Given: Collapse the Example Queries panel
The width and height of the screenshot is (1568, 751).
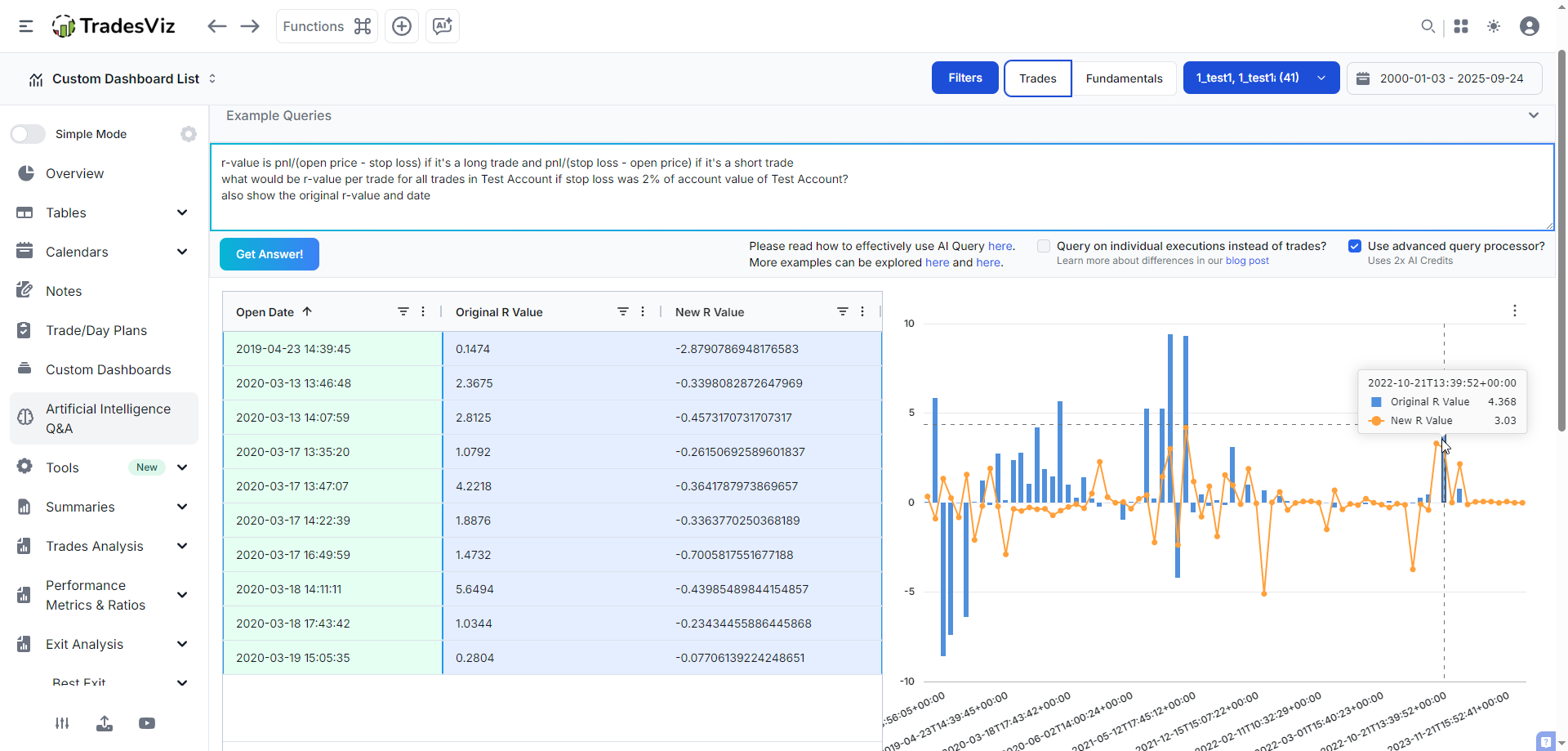Looking at the screenshot, I should coord(1533,115).
